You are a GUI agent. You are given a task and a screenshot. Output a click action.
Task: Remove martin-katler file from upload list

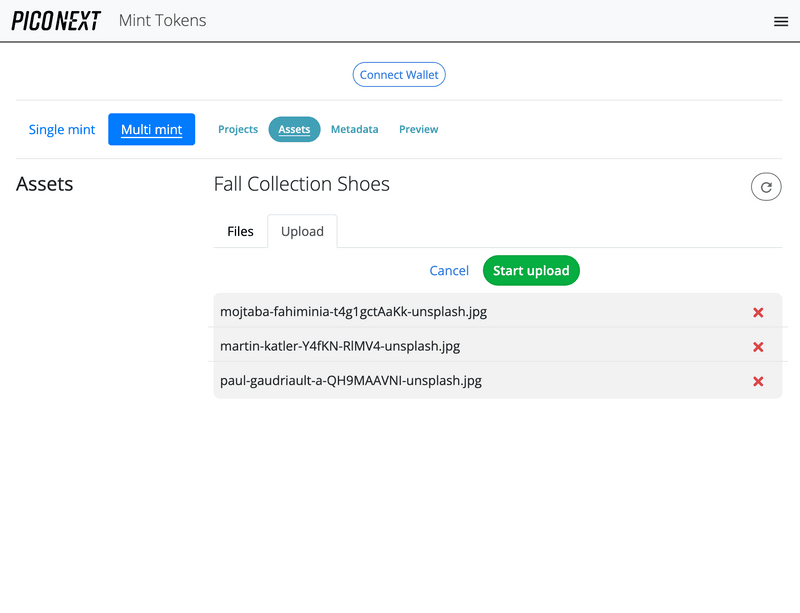tap(758, 347)
